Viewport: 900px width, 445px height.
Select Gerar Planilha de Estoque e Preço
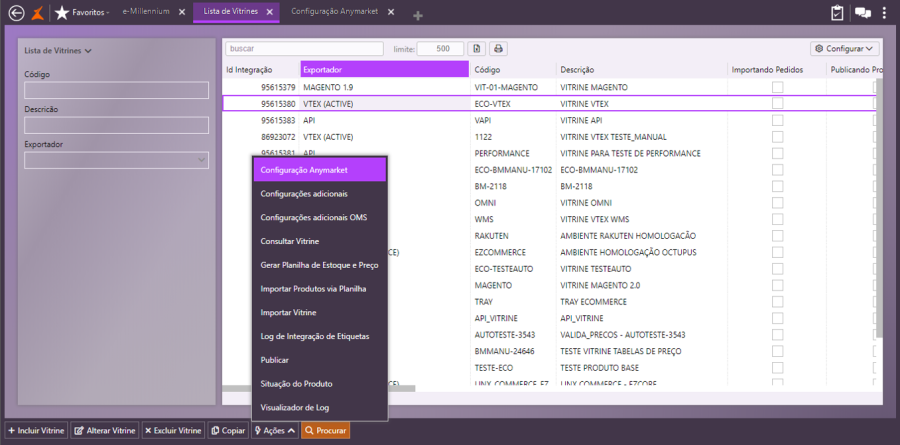click(320, 265)
